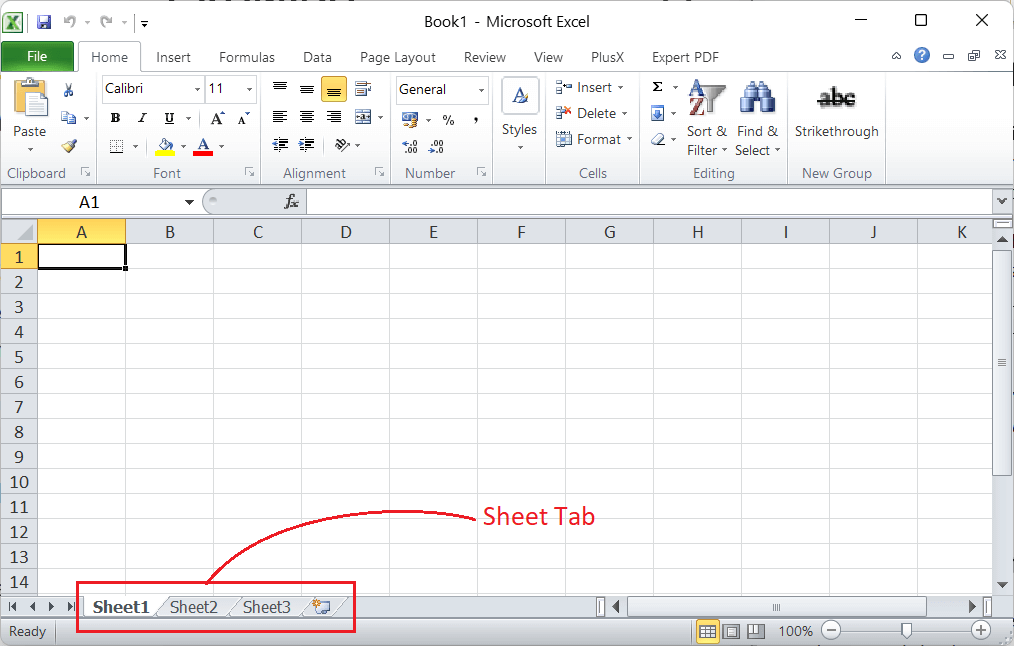Viewport: 1014px width, 646px height.
Task: Toggle bold formatting
Action: (x=115, y=117)
